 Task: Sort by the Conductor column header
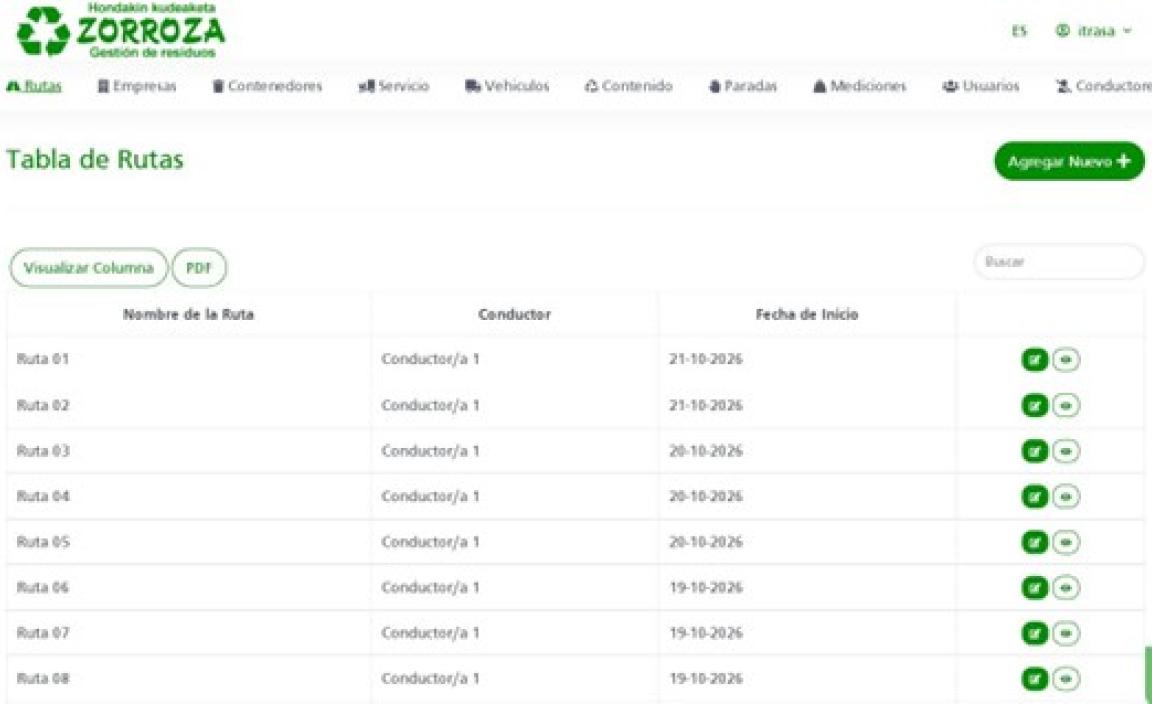click(x=514, y=315)
